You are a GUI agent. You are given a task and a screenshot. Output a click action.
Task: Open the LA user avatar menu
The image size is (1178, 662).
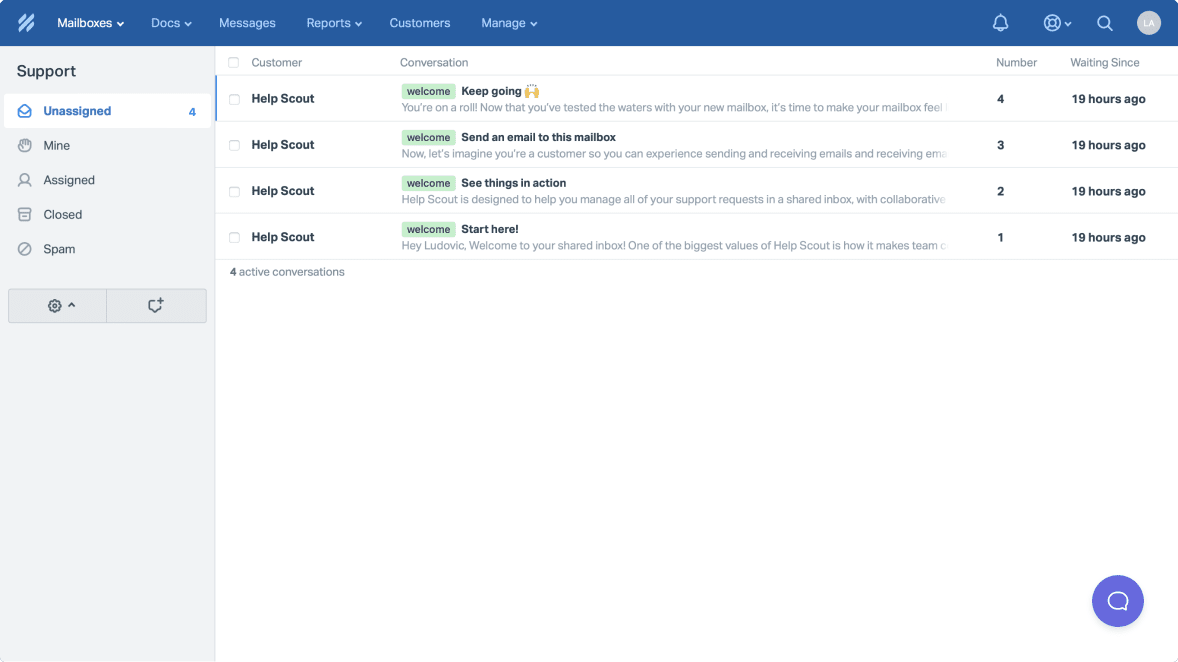coord(1149,23)
